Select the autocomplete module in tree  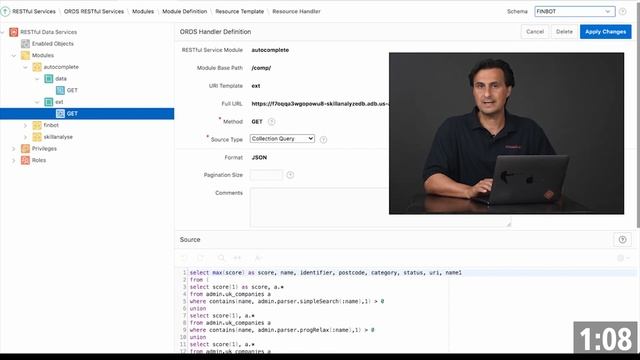[61, 67]
